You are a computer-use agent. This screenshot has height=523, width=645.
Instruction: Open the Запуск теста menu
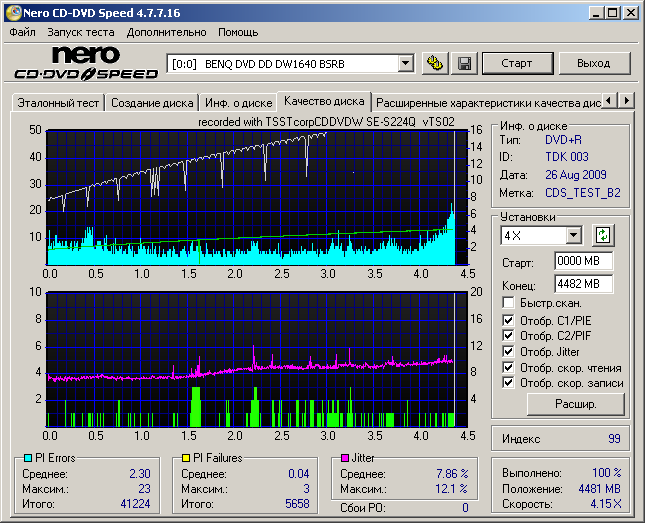pos(80,32)
